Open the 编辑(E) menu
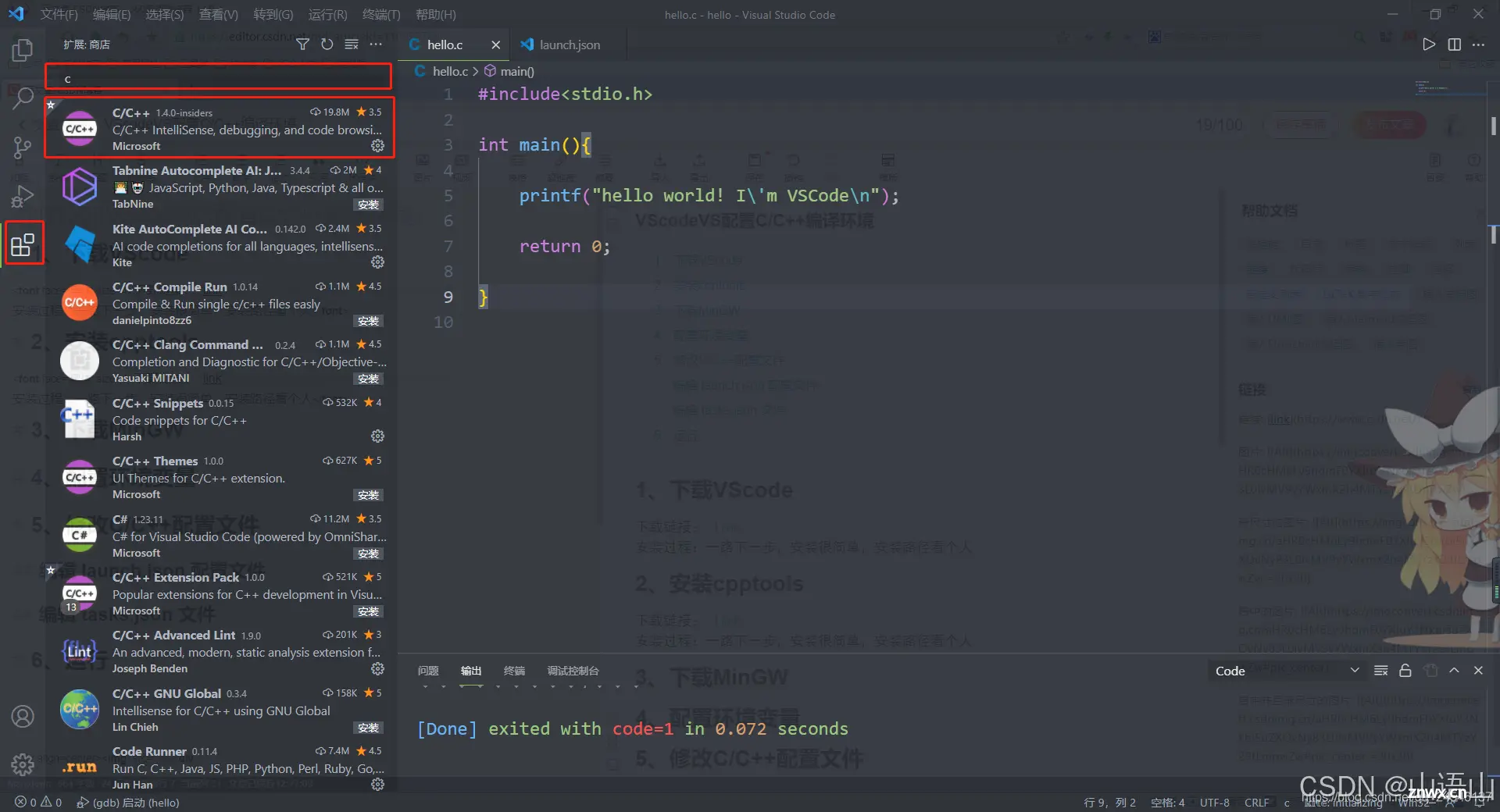This screenshot has width=1500, height=812. click(x=112, y=14)
